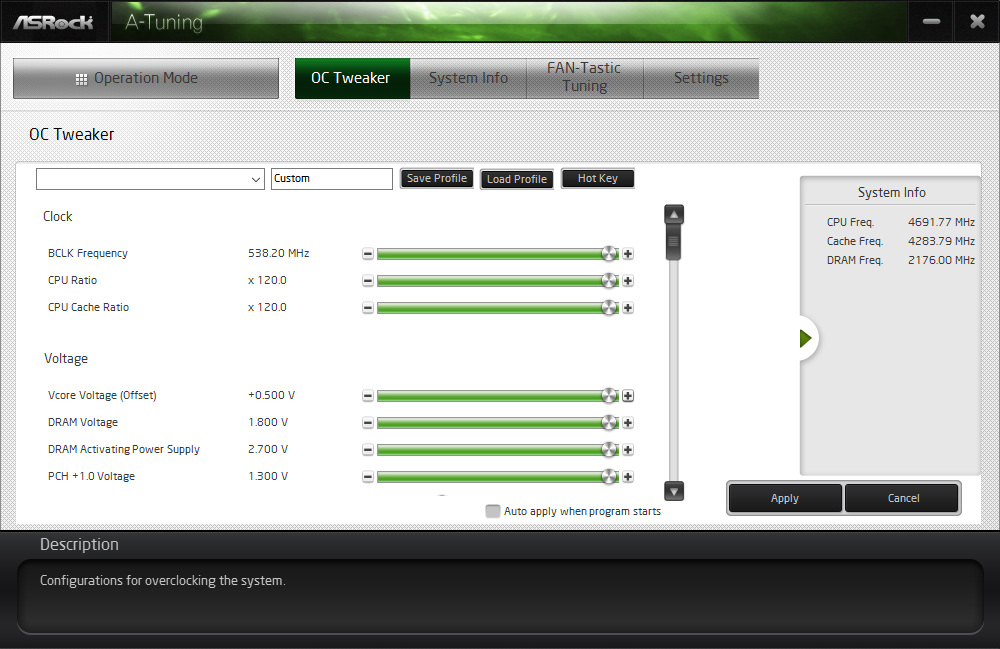The image size is (1000, 649).
Task: Open the profile selection dropdown
Action: 151,179
